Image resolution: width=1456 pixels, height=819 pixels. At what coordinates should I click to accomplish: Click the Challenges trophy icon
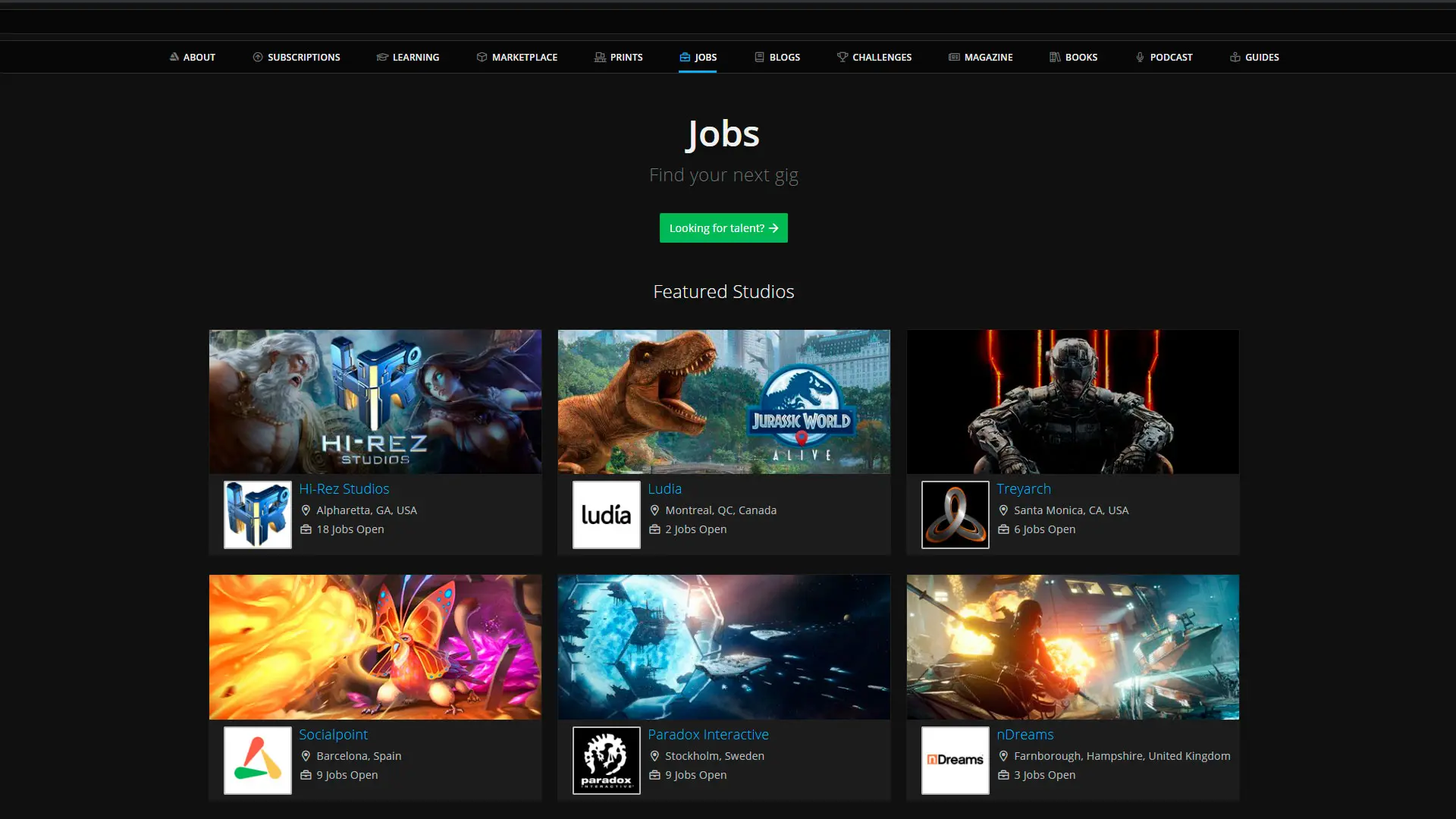point(842,57)
